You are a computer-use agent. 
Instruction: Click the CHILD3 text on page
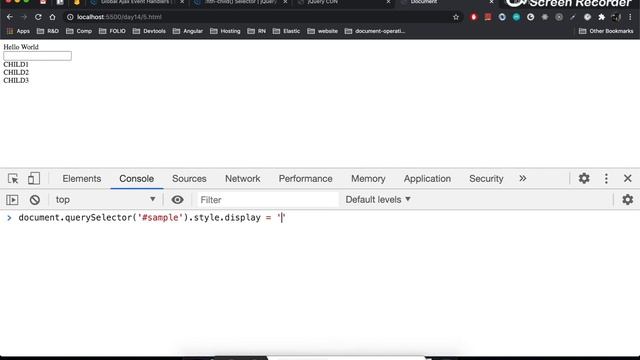tap(16, 80)
